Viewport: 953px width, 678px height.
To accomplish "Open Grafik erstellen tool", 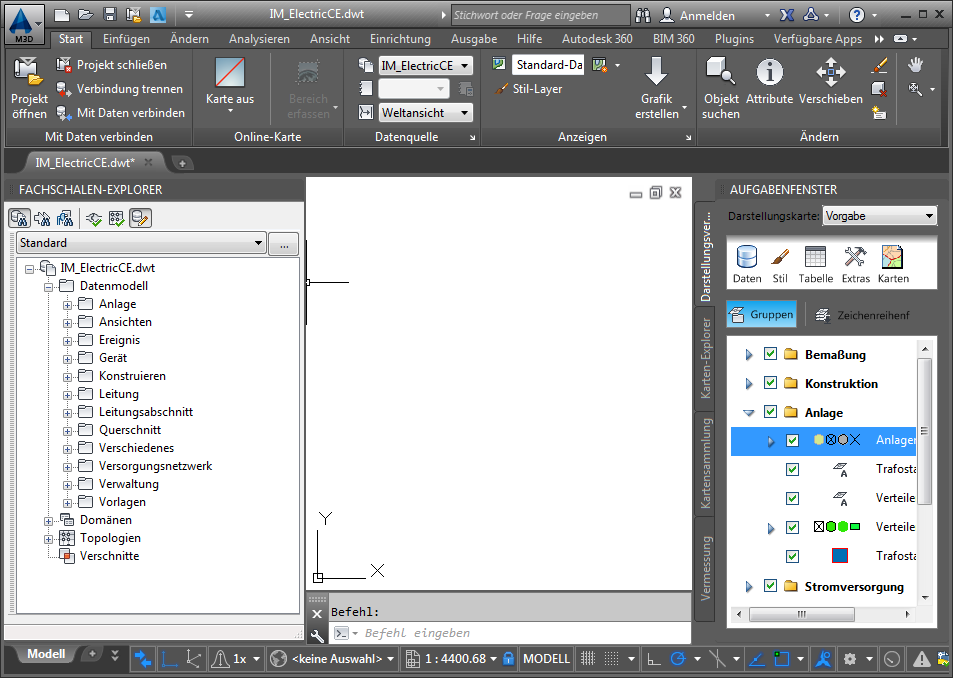I will (656, 87).
